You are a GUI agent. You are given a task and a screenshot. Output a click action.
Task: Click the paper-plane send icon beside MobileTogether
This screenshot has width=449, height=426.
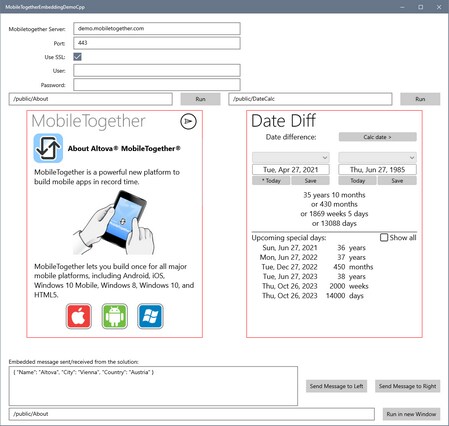pos(188,121)
